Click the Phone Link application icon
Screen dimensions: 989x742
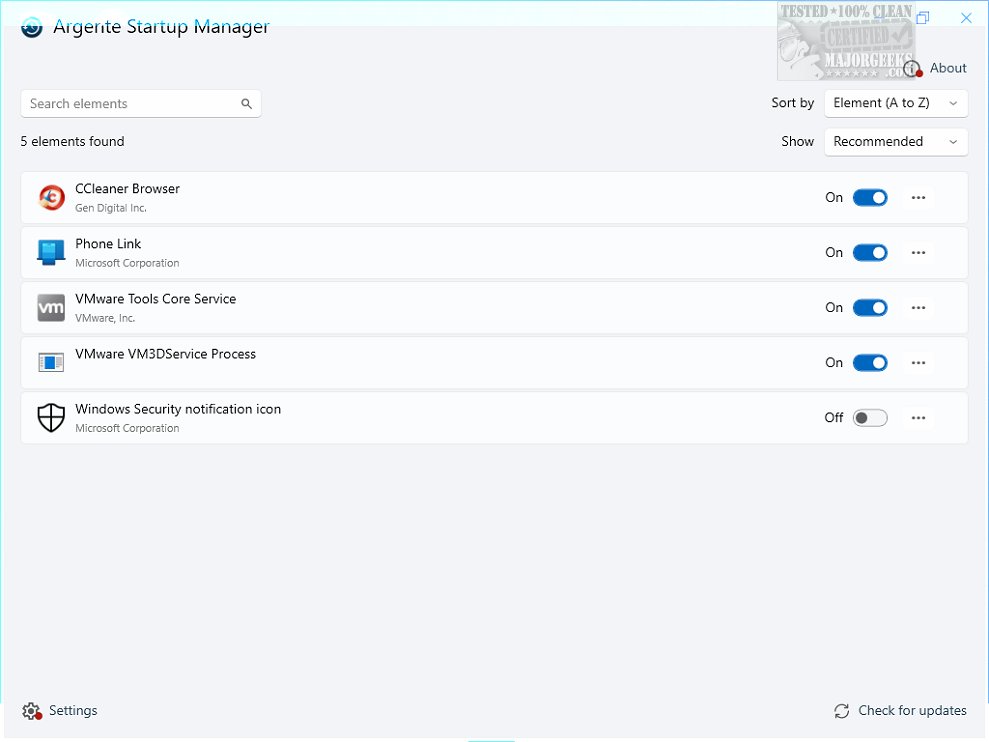pyautogui.click(x=51, y=252)
